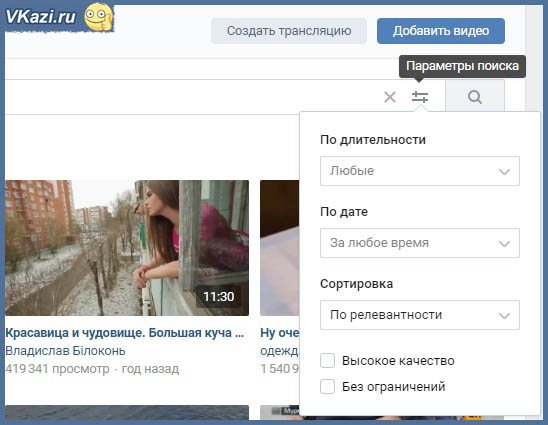Click "Добавить видео" button
Image resolution: width=548 pixels, height=425 pixels.
pyautogui.click(x=441, y=31)
